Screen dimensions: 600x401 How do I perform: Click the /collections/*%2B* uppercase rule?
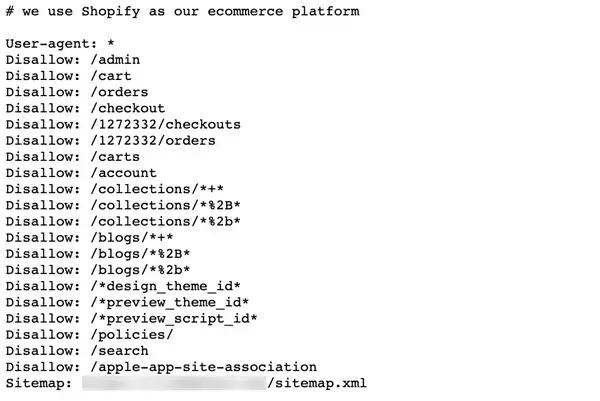pos(166,205)
